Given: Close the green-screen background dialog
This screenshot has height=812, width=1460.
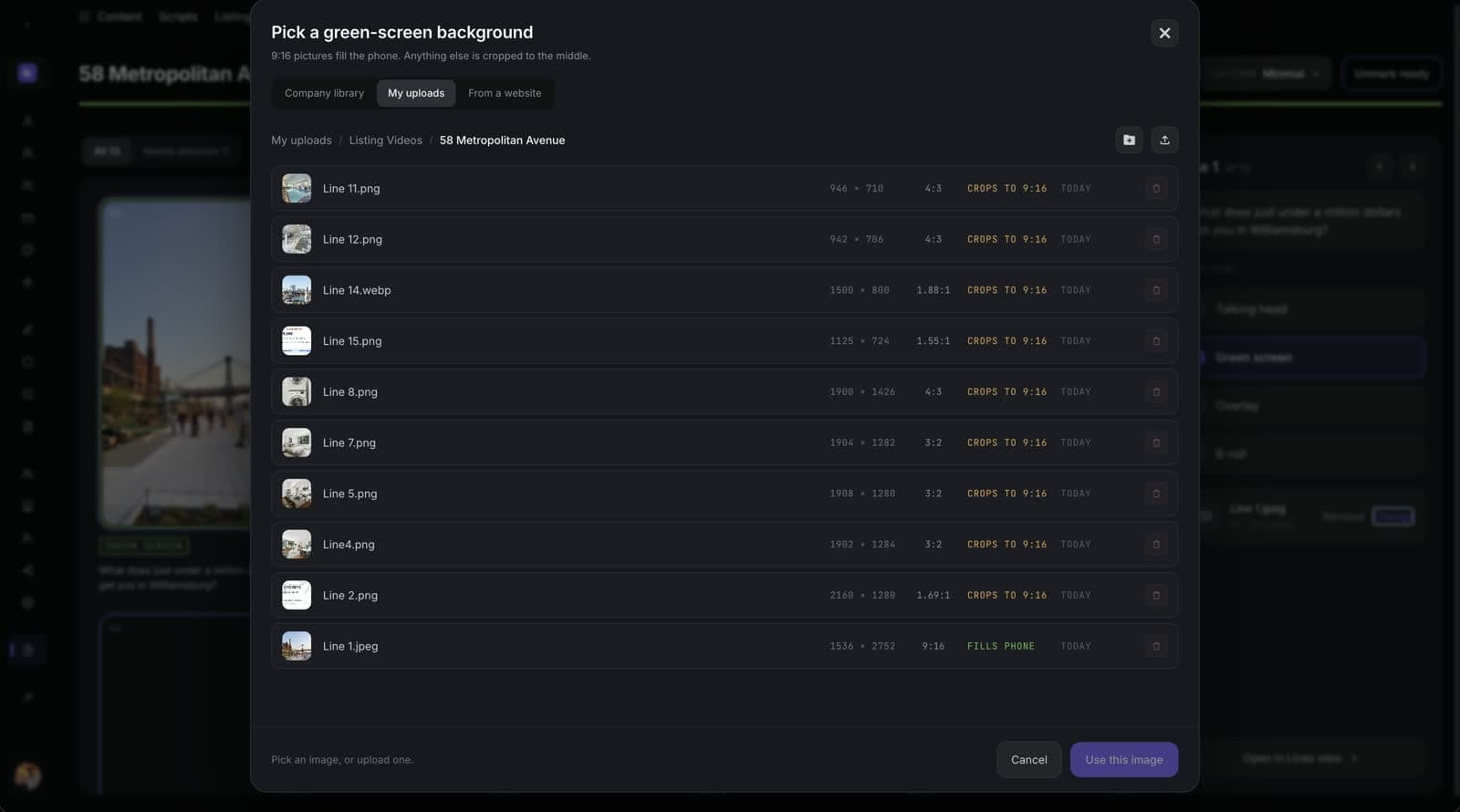Looking at the screenshot, I should pos(1164,33).
